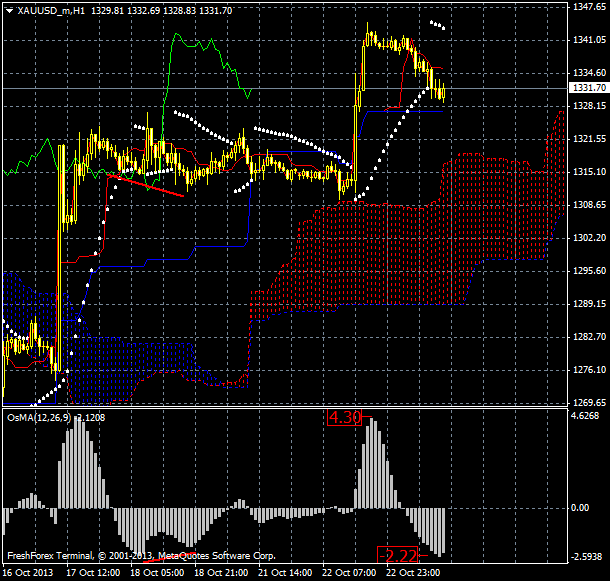The width and height of the screenshot is (610, 581).
Task: Click the 1302.20 price scale value
Action: 585,238
